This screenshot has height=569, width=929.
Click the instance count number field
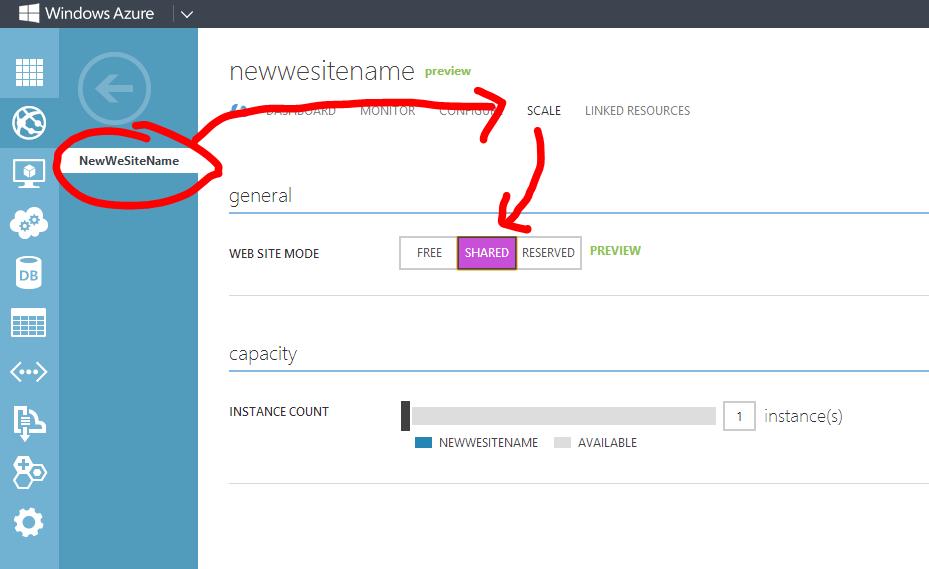click(x=739, y=416)
